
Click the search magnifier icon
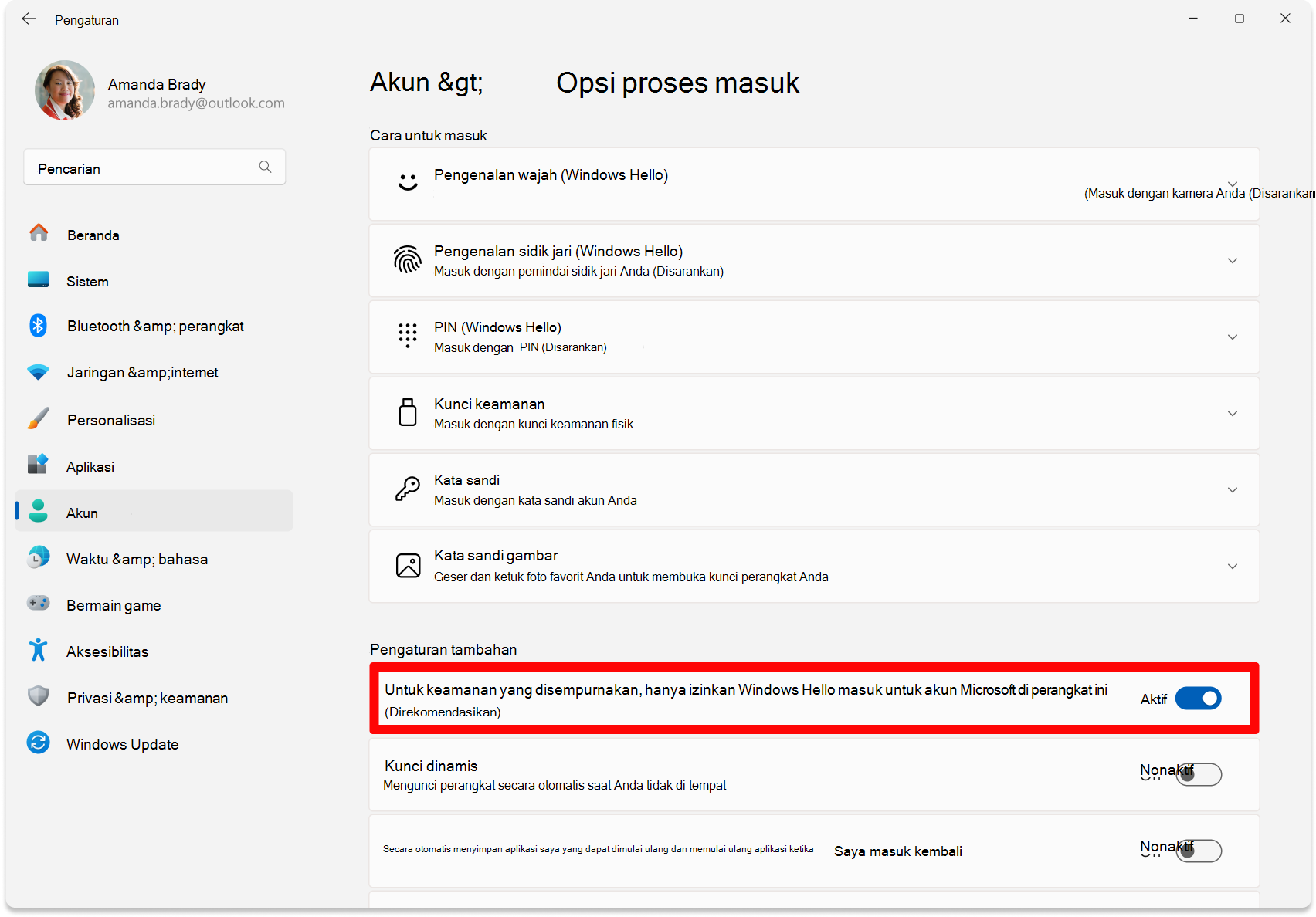point(265,167)
